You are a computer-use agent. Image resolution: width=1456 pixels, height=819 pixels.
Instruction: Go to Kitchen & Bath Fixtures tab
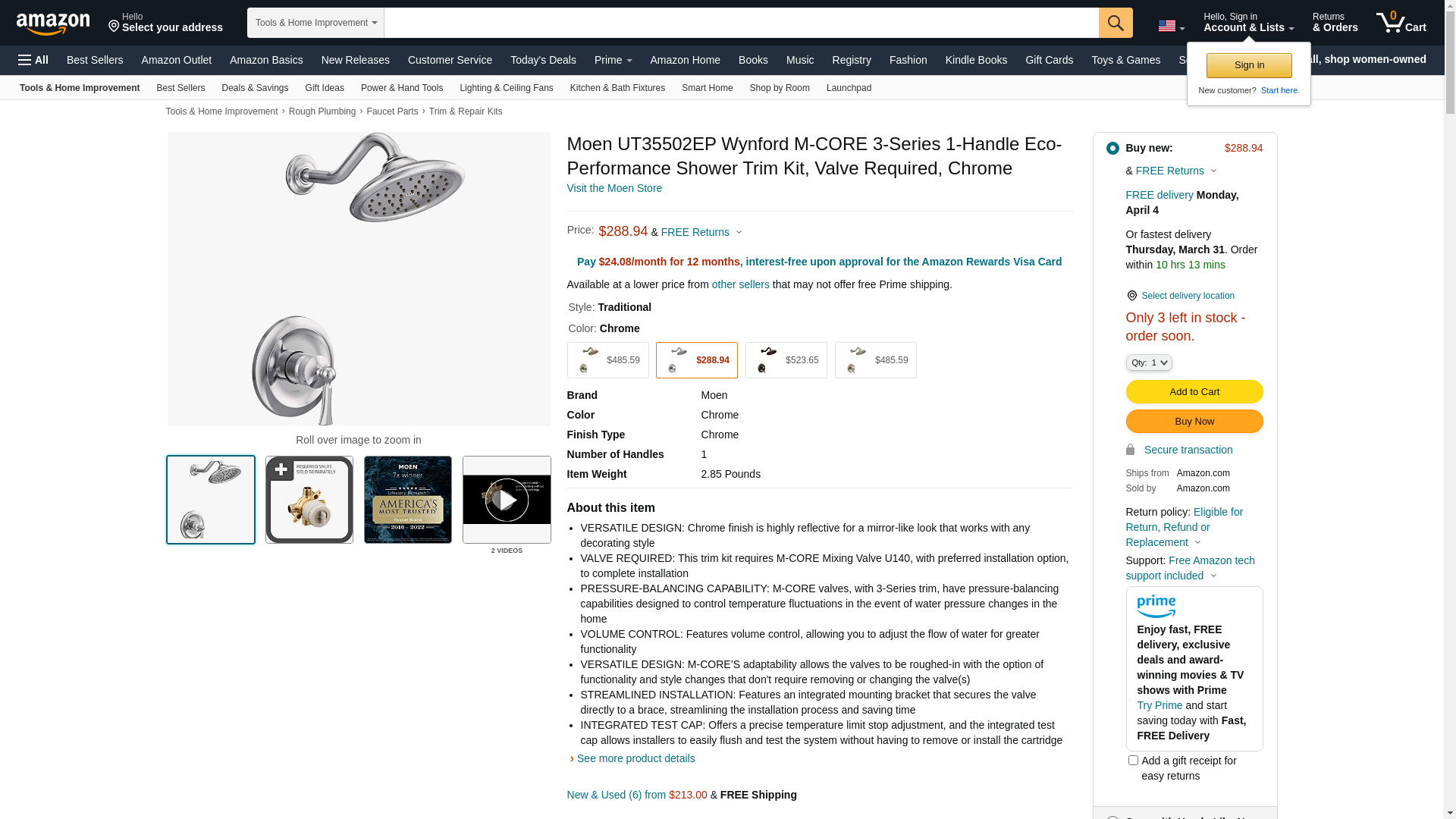click(617, 88)
